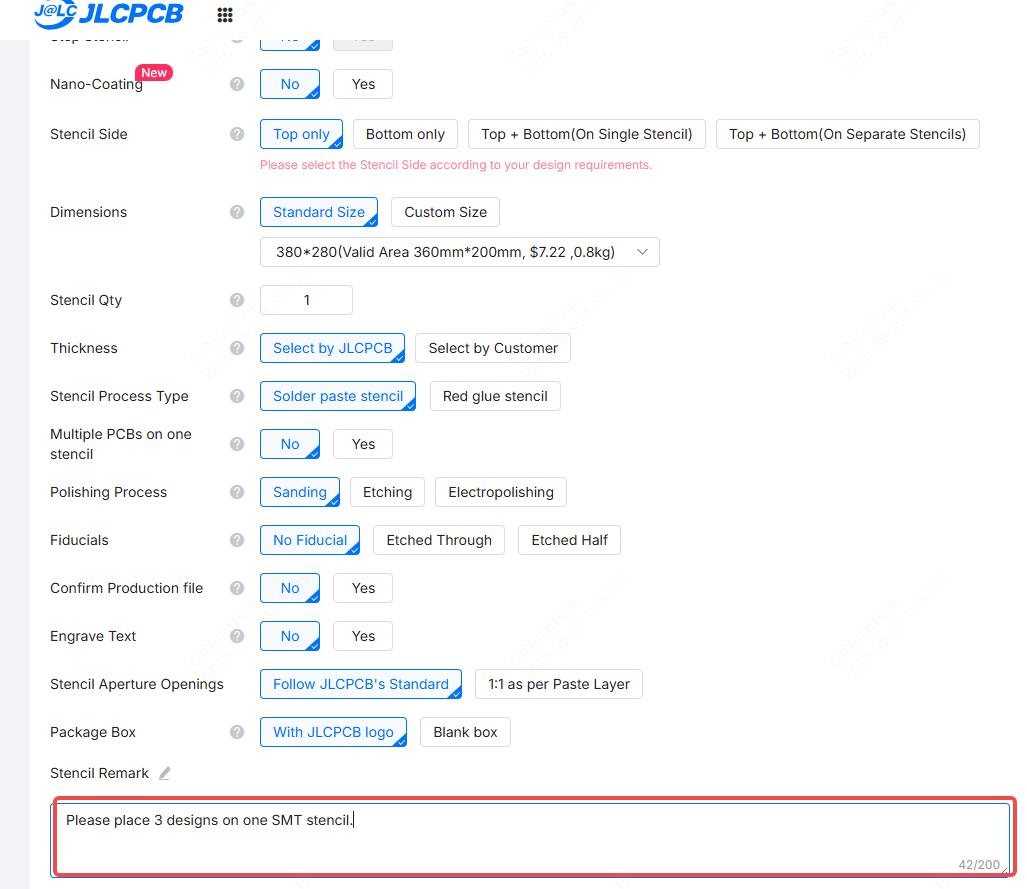Viewport: 1027px width, 889px height.
Task: Set Nano-Coating to Yes
Action: coord(363,85)
